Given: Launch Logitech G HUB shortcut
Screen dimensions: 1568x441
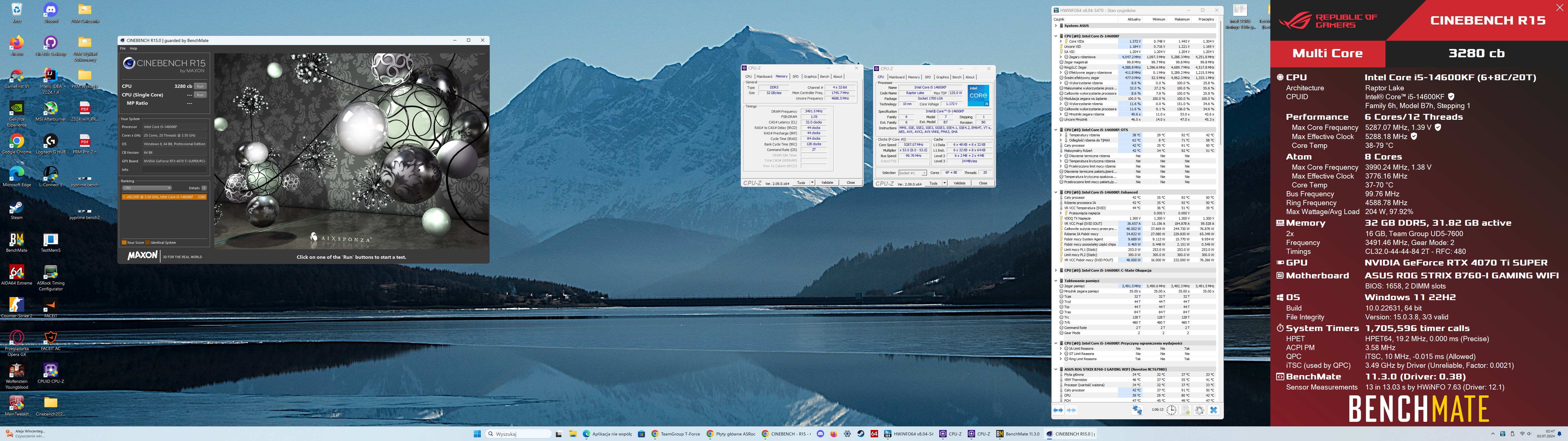Looking at the screenshot, I should point(51,144).
